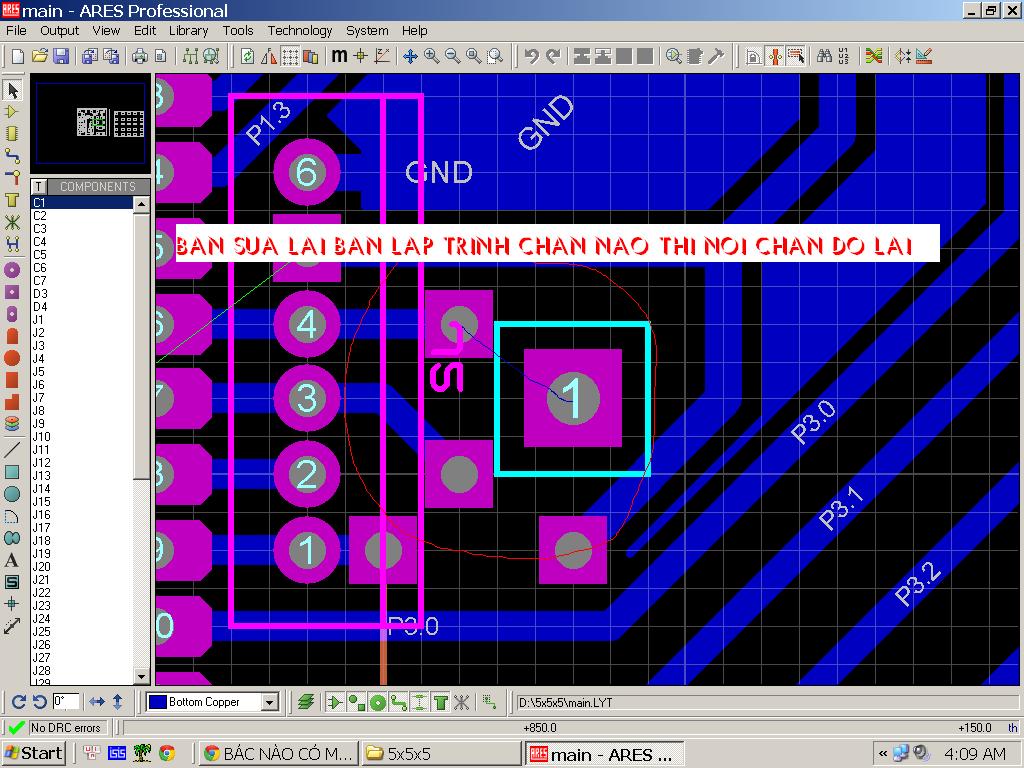Screen dimensions: 1024x768
Task: Open the File menu
Action: tap(16, 31)
